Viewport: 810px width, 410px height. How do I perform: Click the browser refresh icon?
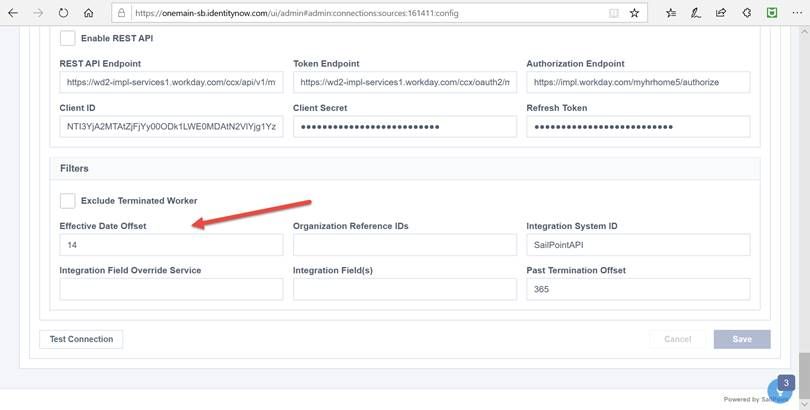pyautogui.click(x=63, y=14)
